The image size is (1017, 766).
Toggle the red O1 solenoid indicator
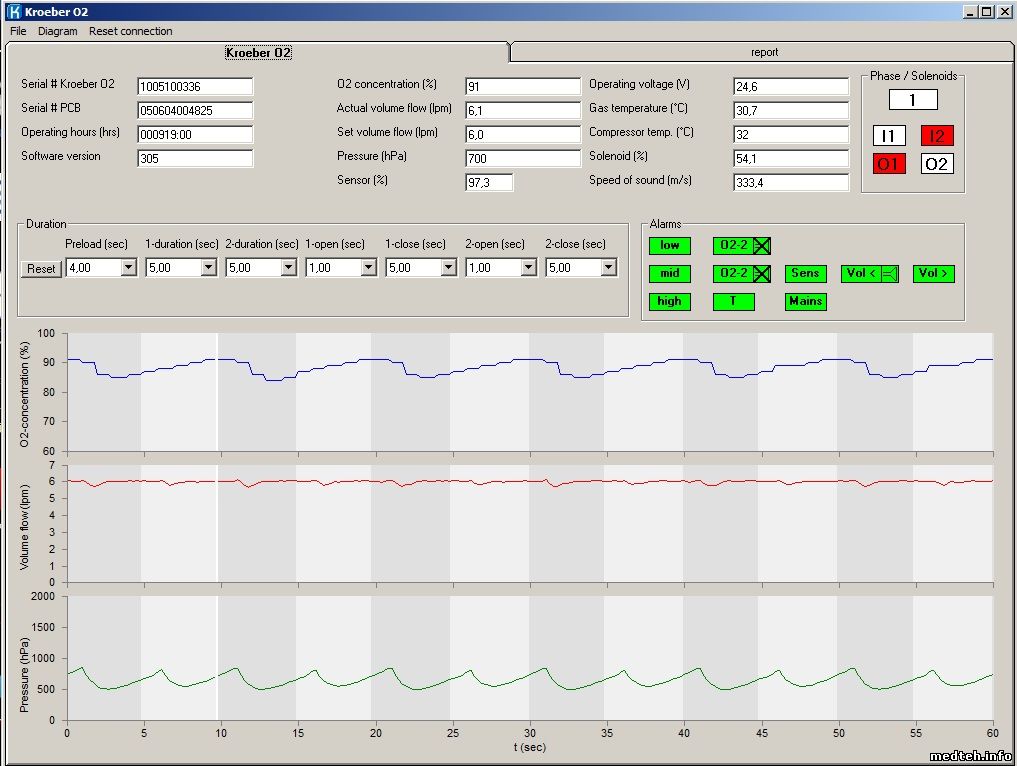pyautogui.click(x=889, y=164)
